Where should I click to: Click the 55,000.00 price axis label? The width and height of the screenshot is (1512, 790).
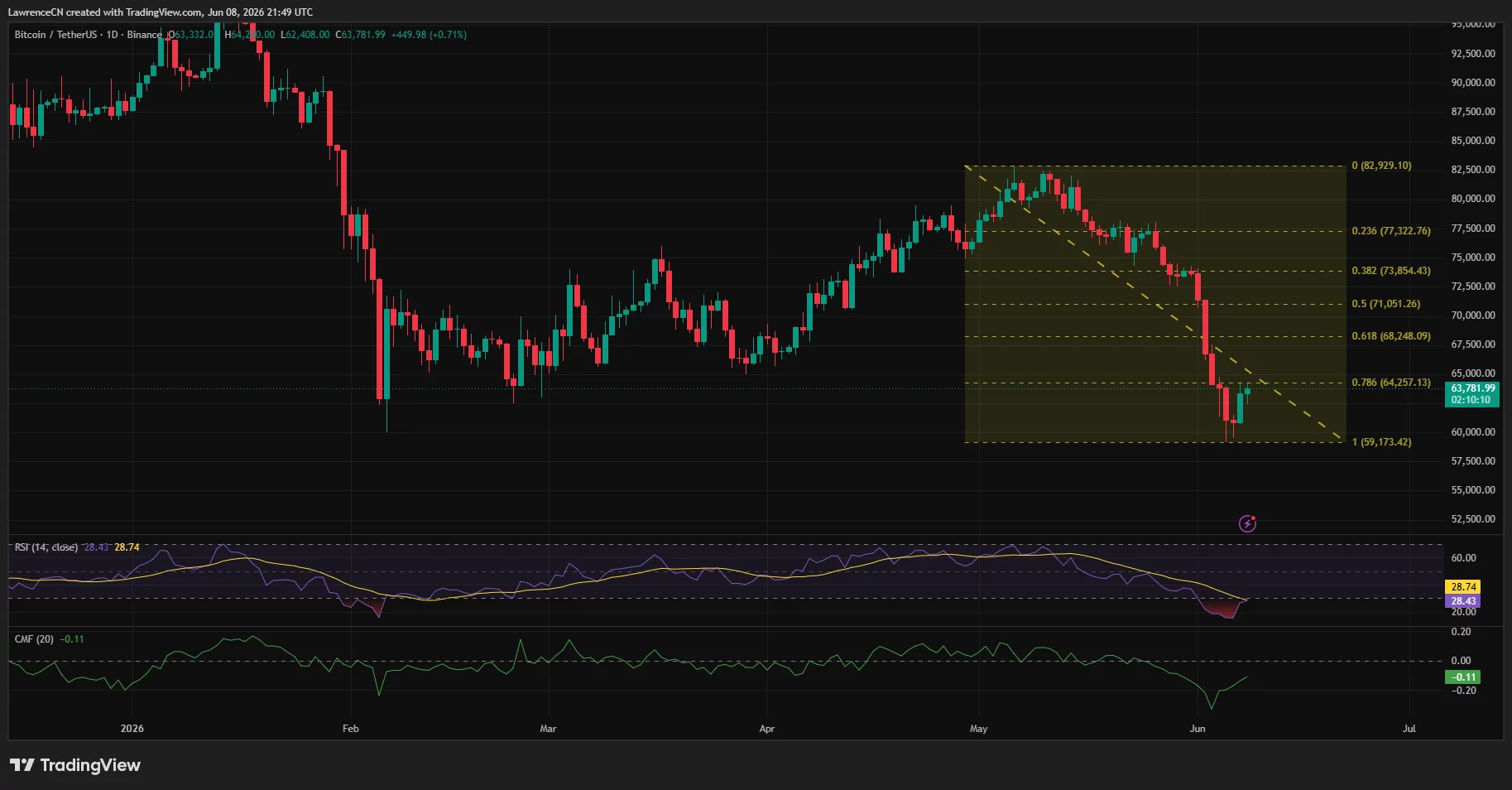[1473, 490]
